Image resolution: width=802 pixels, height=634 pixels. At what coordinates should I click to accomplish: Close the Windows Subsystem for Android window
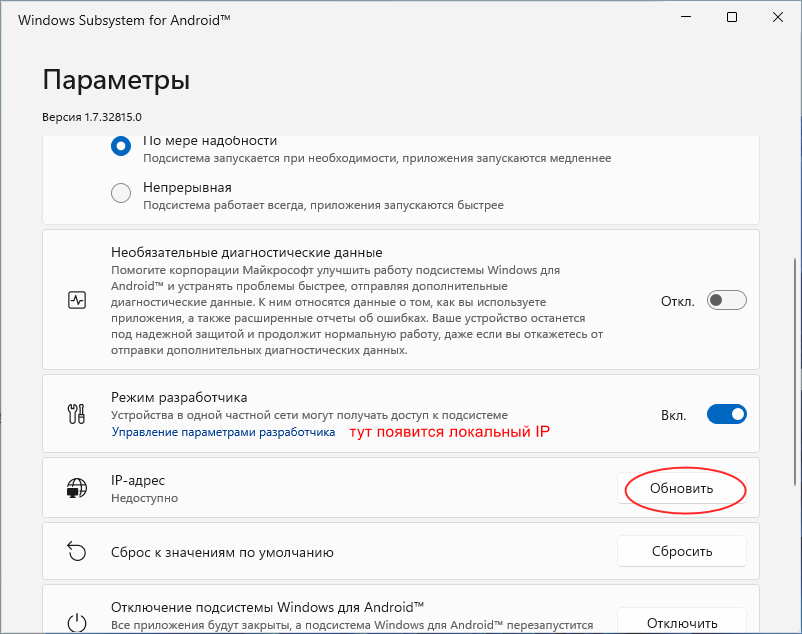point(778,17)
